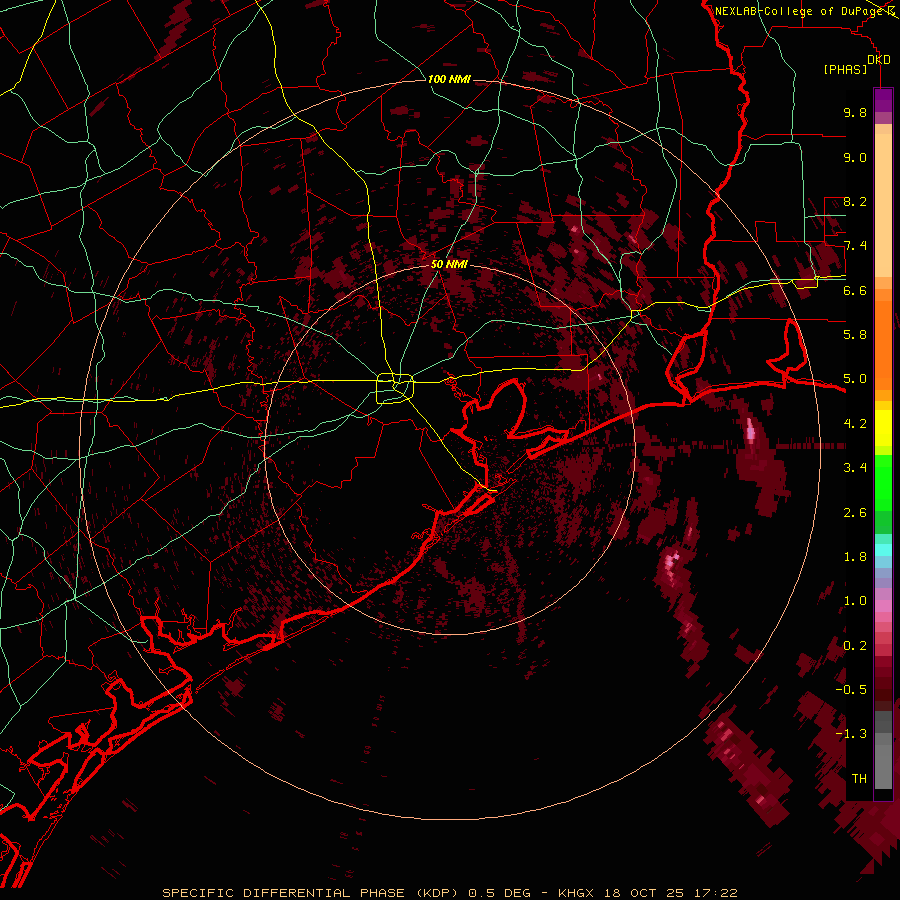900x900 pixels.
Task: Click the purple top segment of the color bar
Action: [883, 101]
